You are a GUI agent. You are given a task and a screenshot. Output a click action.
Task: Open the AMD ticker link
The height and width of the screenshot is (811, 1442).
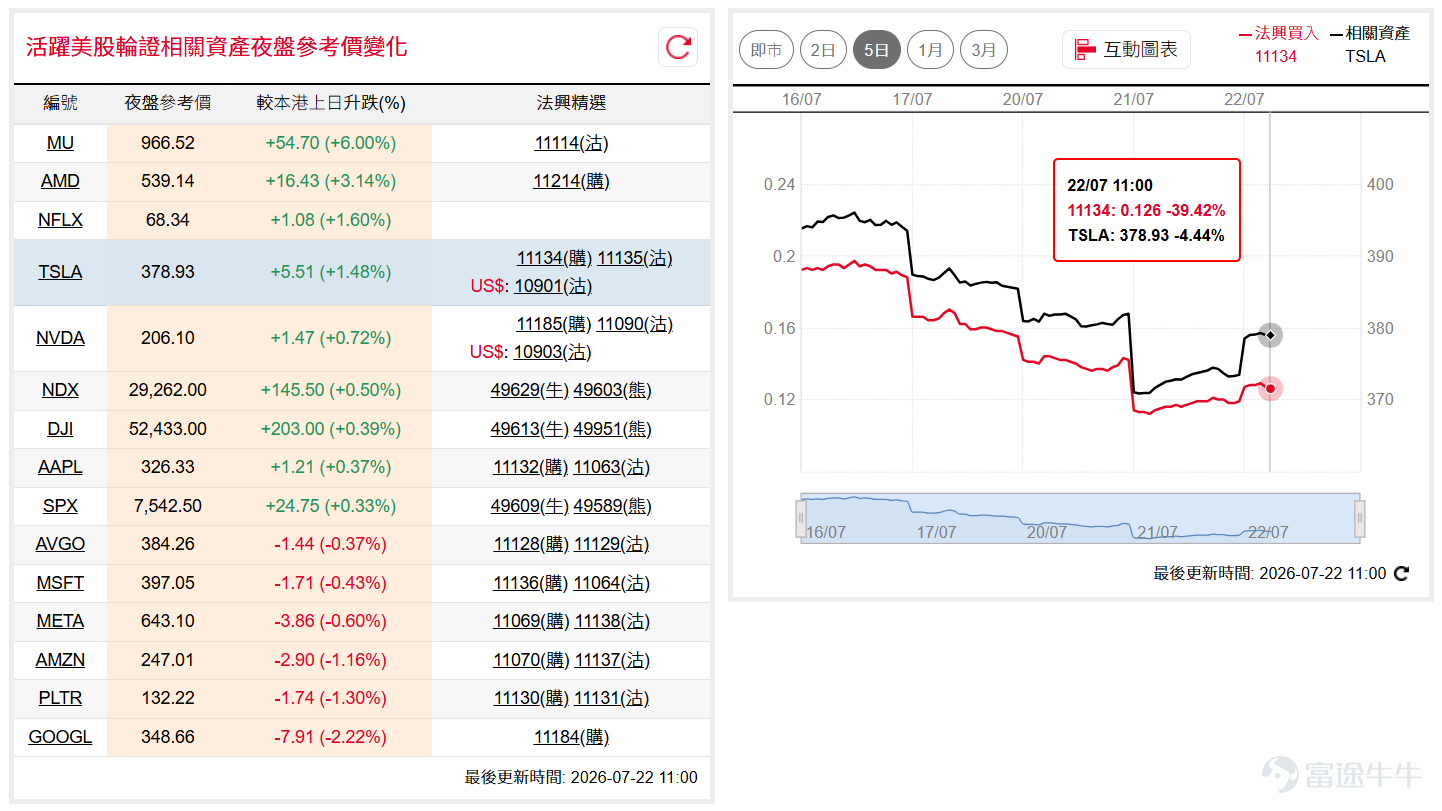click(60, 181)
